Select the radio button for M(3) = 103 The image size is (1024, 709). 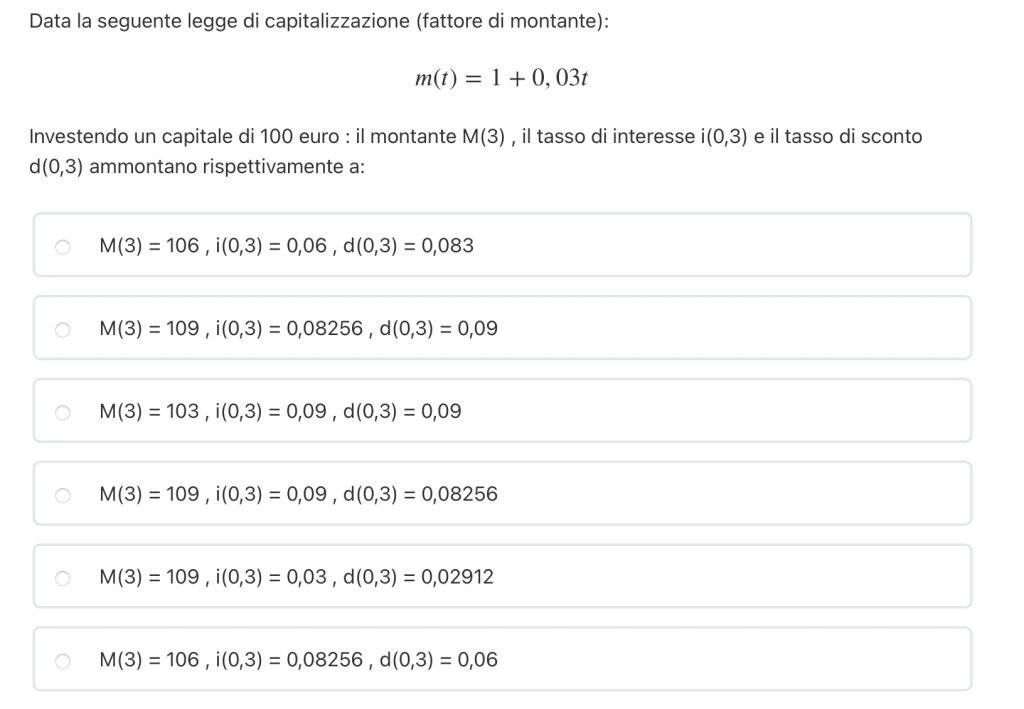(63, 411)
